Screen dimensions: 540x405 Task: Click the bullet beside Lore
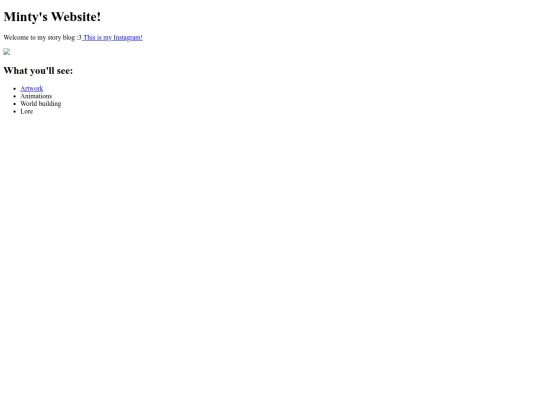[x=15, y=112]
